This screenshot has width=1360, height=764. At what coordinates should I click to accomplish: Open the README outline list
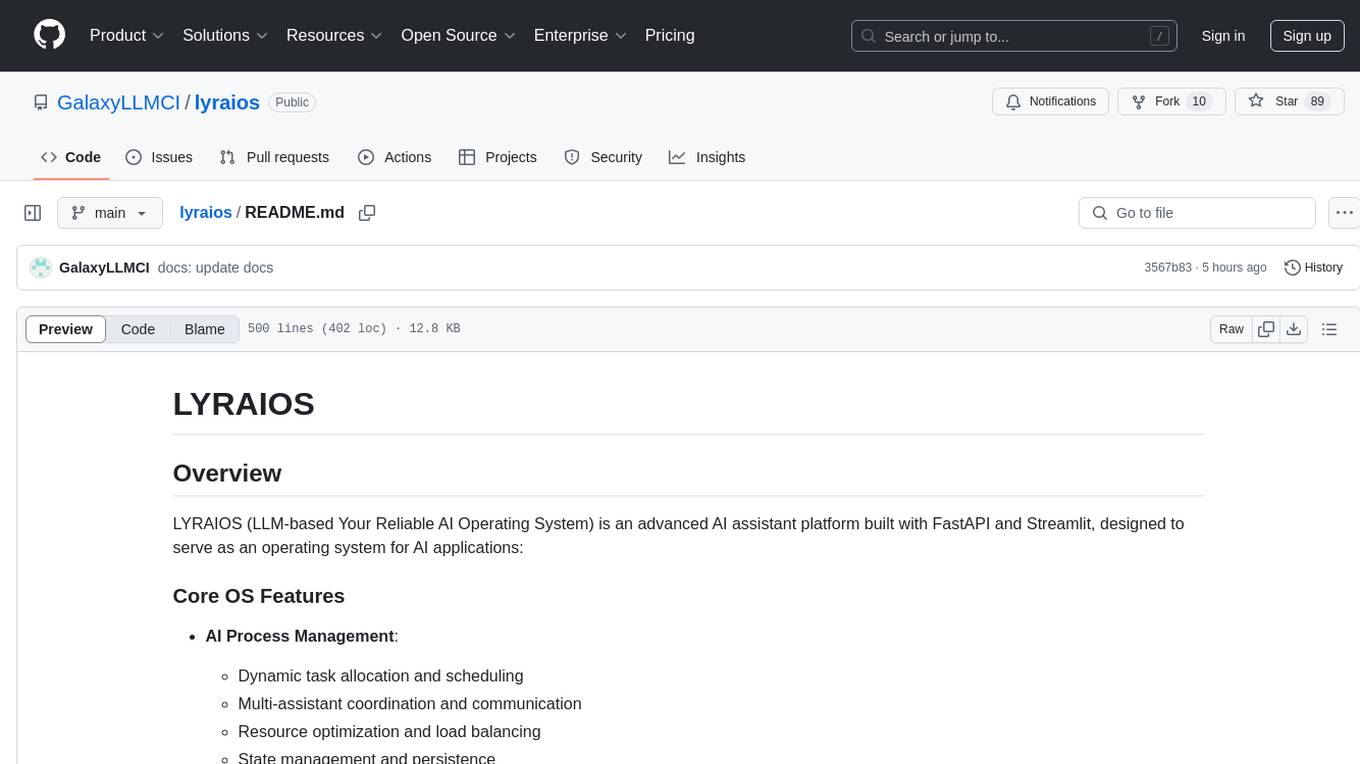1329,329
